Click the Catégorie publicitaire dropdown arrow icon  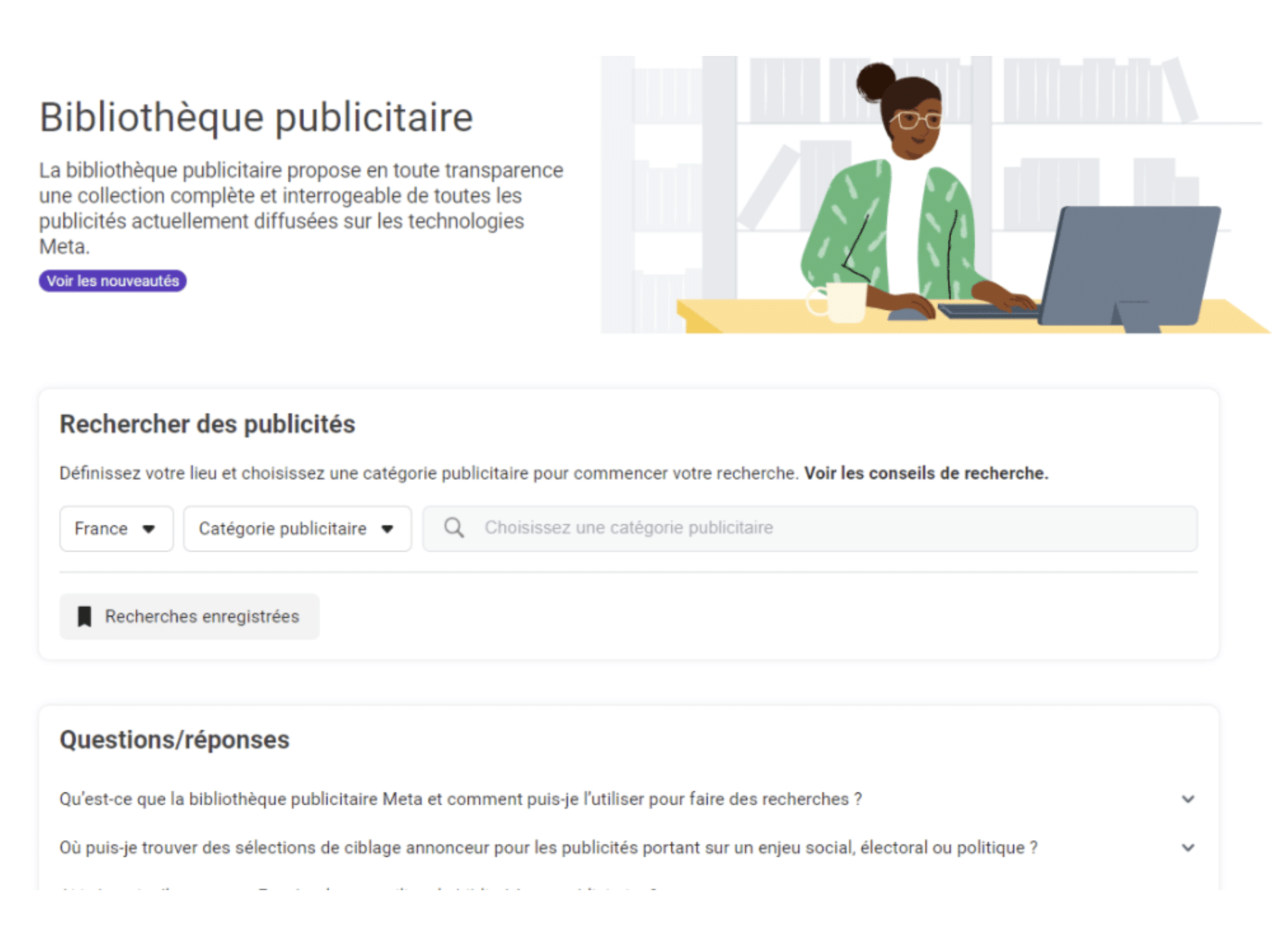point(387,529)
